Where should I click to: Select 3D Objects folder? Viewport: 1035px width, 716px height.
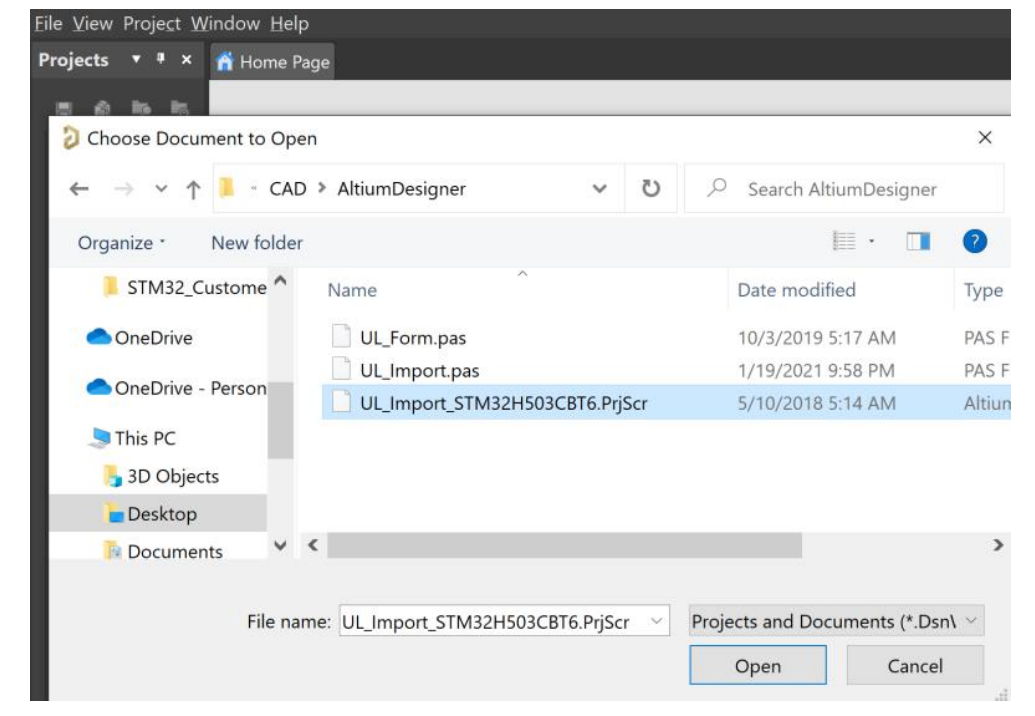coord(162,476)
